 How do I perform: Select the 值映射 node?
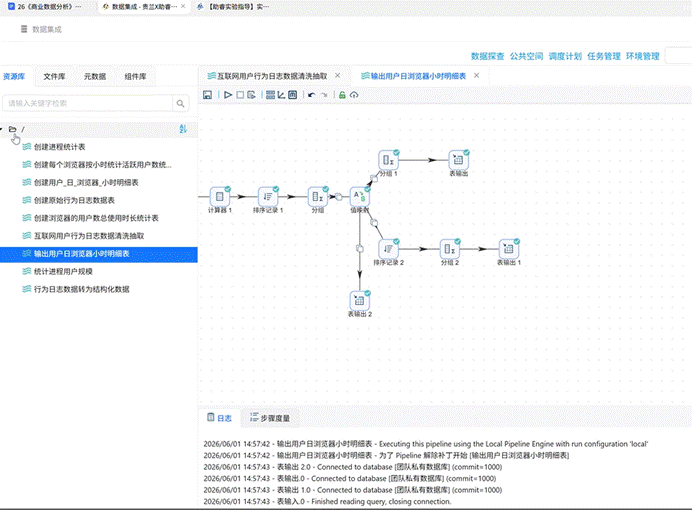pyautogui.click(x=360, y=197)
